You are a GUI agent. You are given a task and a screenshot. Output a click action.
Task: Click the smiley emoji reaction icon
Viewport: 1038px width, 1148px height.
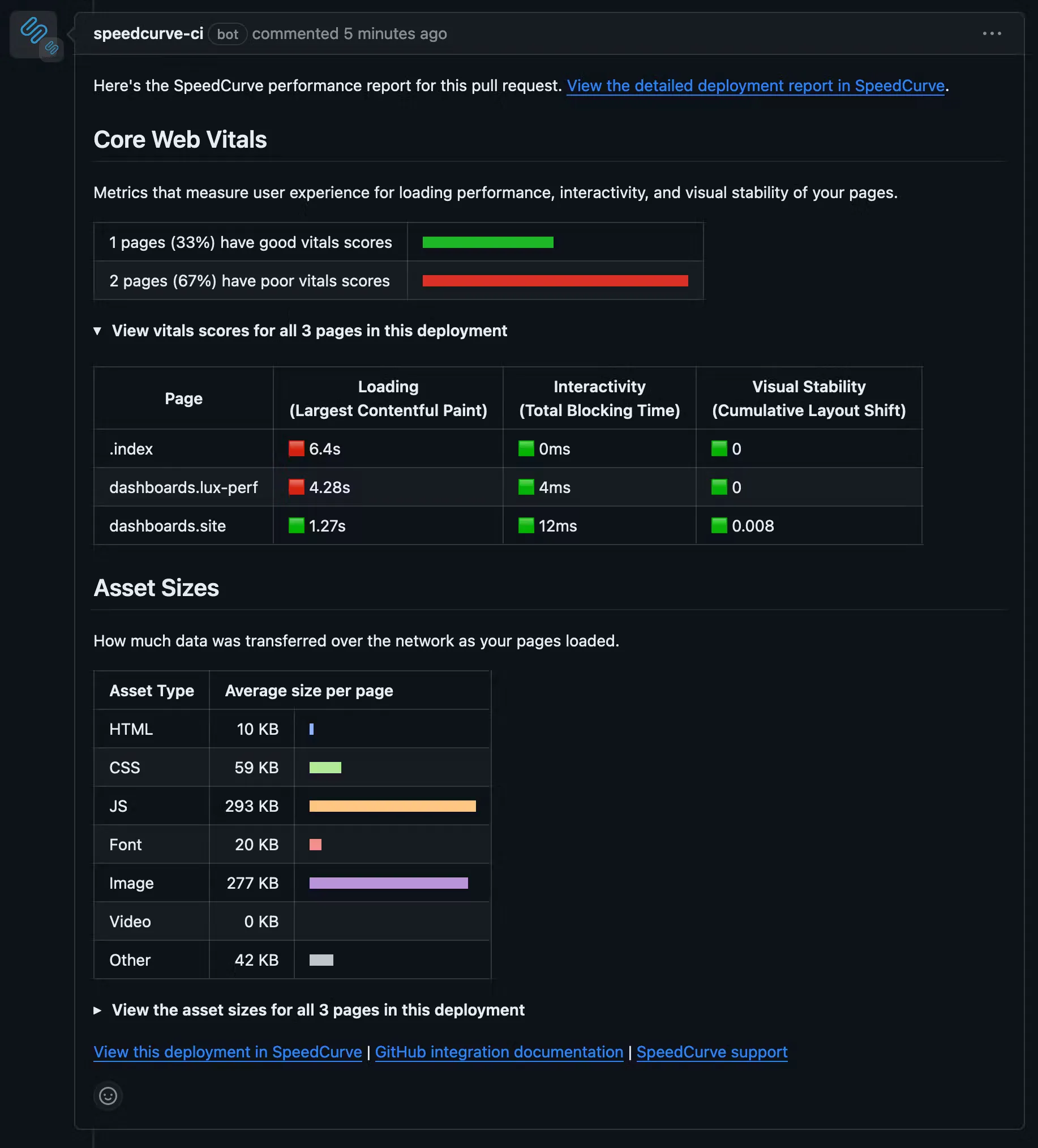point(108,1096)
